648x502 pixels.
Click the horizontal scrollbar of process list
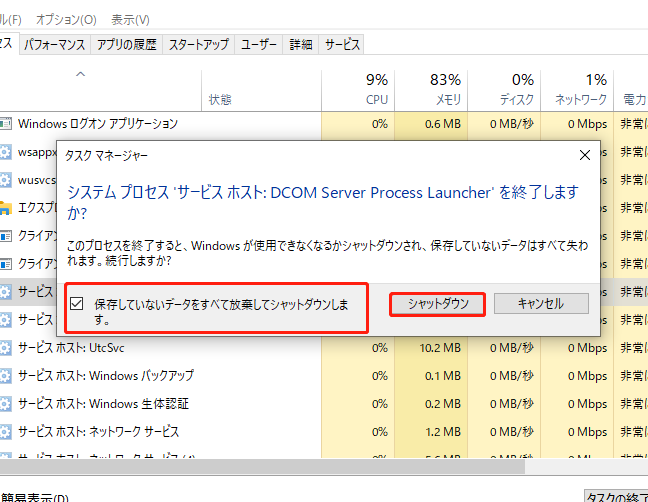[262, 466]
